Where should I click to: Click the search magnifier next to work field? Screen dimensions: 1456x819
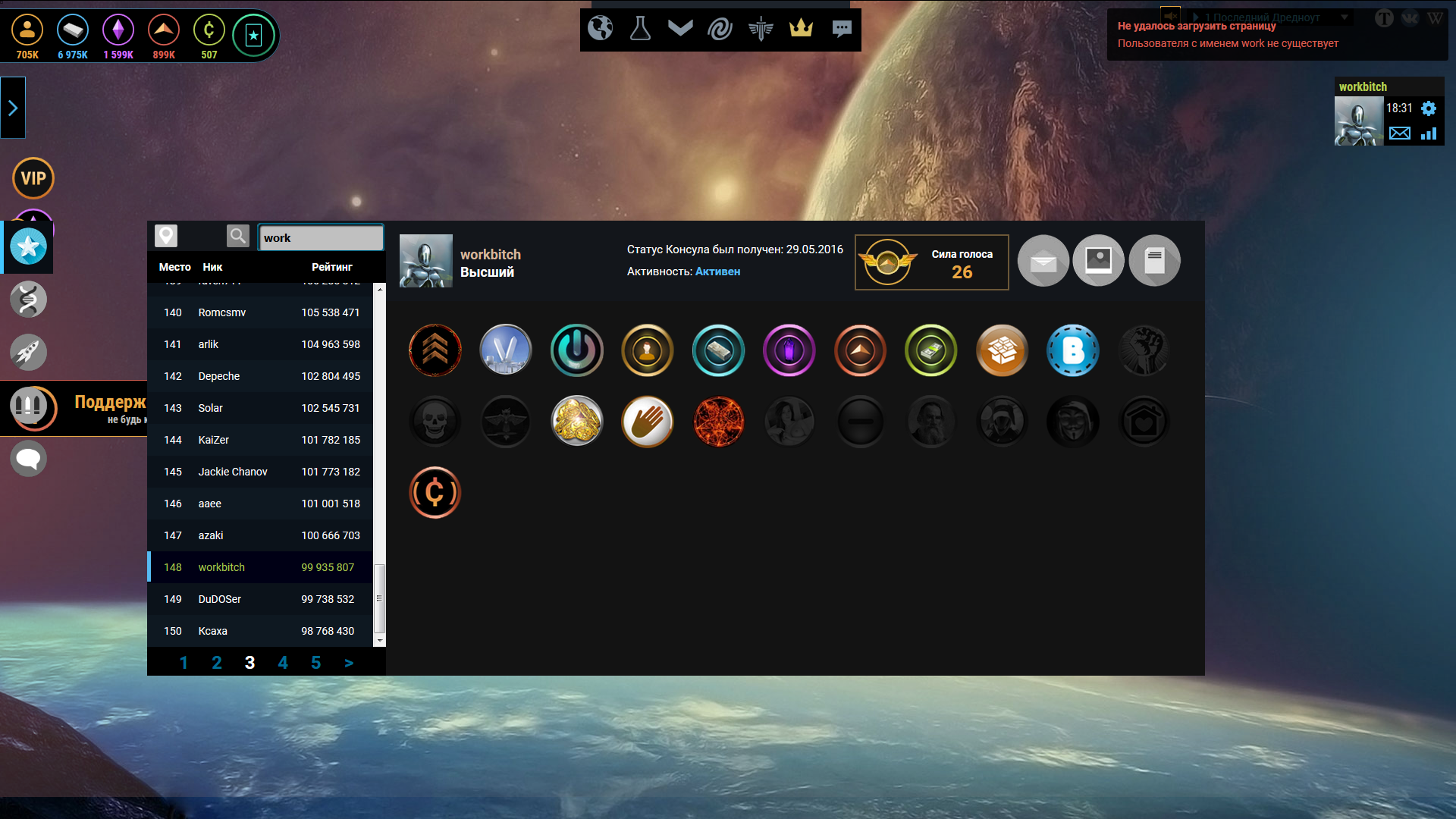tap(237, 236)
